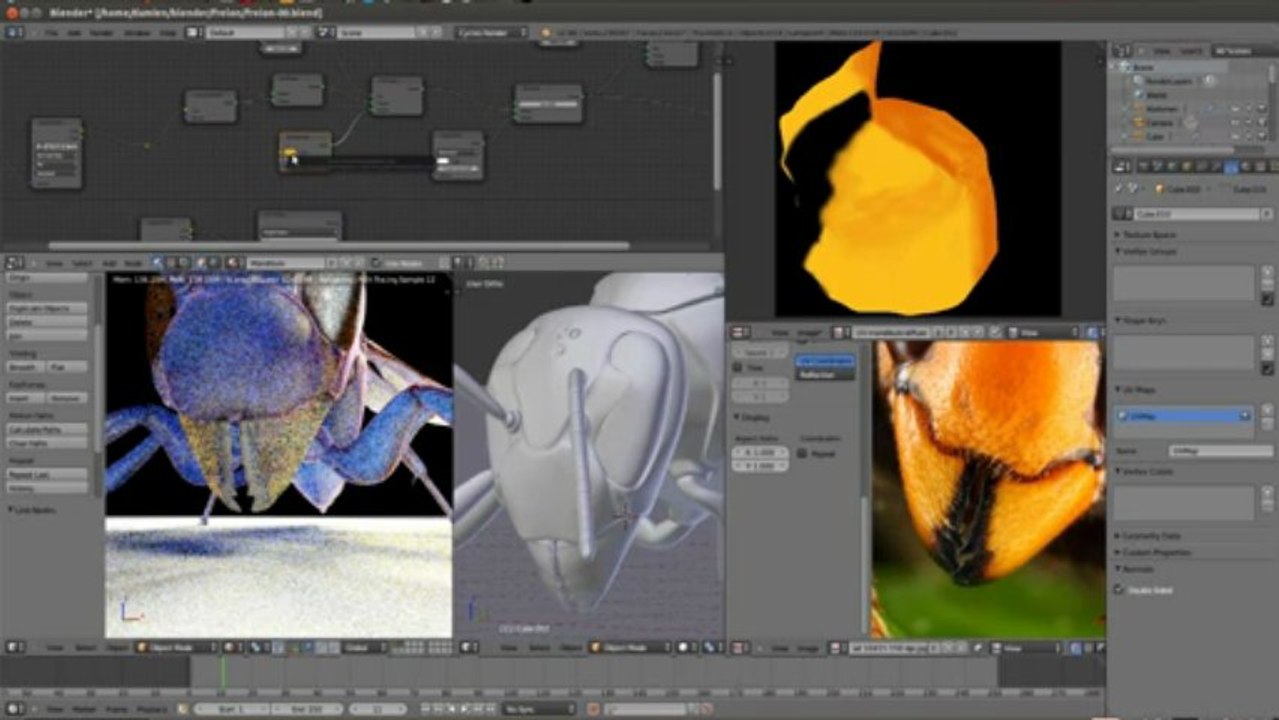Click the Calculate Paths button

pyautogui.click(x=47, y=429)
